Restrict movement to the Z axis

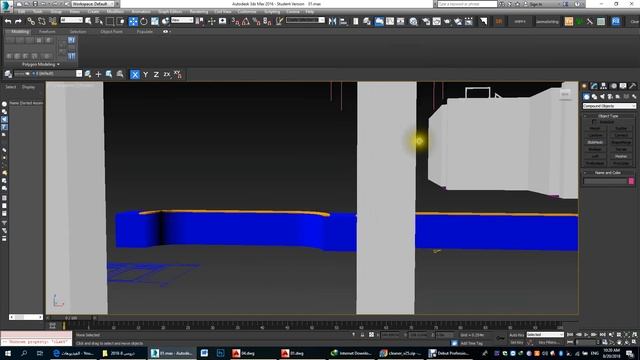[156, 74]
